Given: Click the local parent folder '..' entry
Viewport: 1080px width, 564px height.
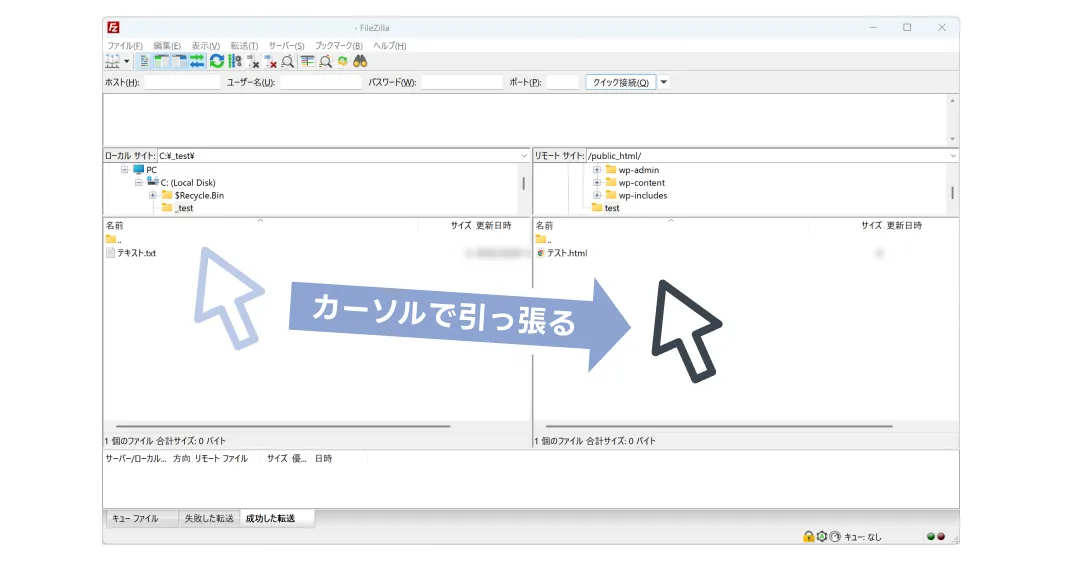Looking at the screenshot, I should pos(114,240).
